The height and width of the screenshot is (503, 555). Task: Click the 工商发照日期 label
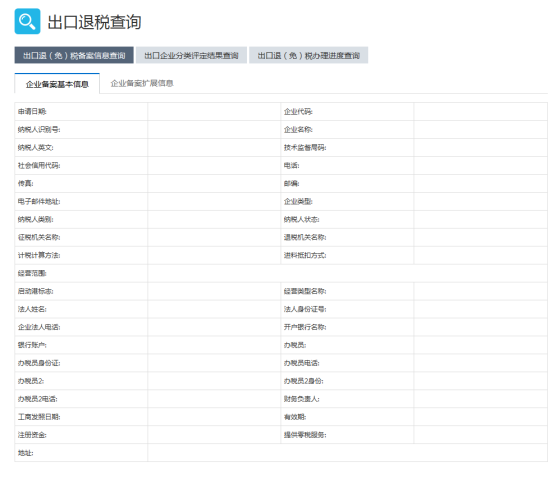click(x=39, y=417)
